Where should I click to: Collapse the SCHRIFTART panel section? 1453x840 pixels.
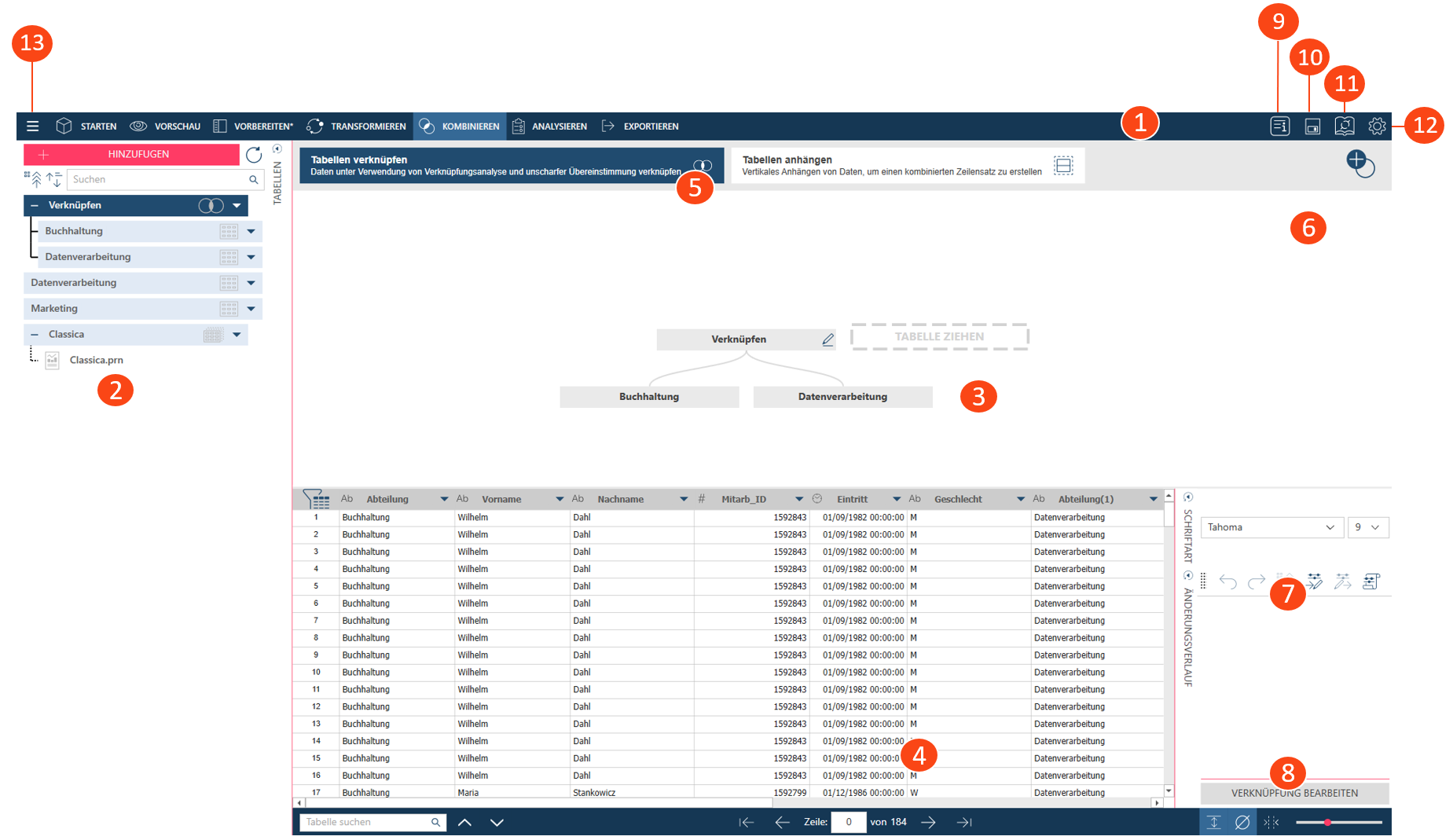[1188, 497]
